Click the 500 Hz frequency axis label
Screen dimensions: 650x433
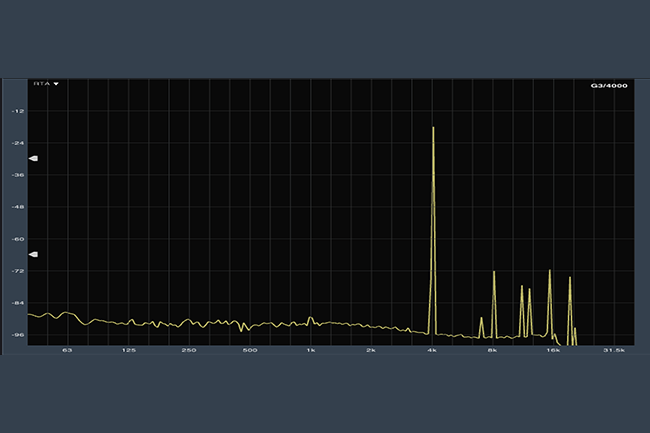tap(250, 351)
